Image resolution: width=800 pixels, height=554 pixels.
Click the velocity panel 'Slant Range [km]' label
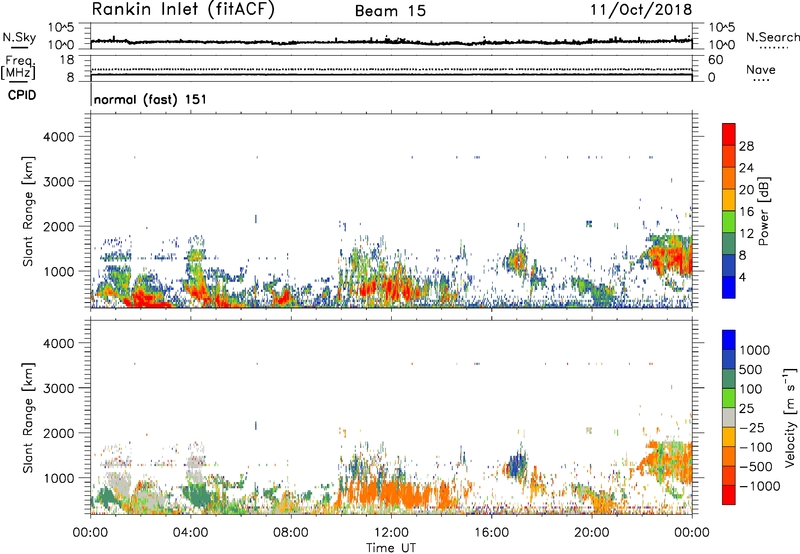coord(28,417)
